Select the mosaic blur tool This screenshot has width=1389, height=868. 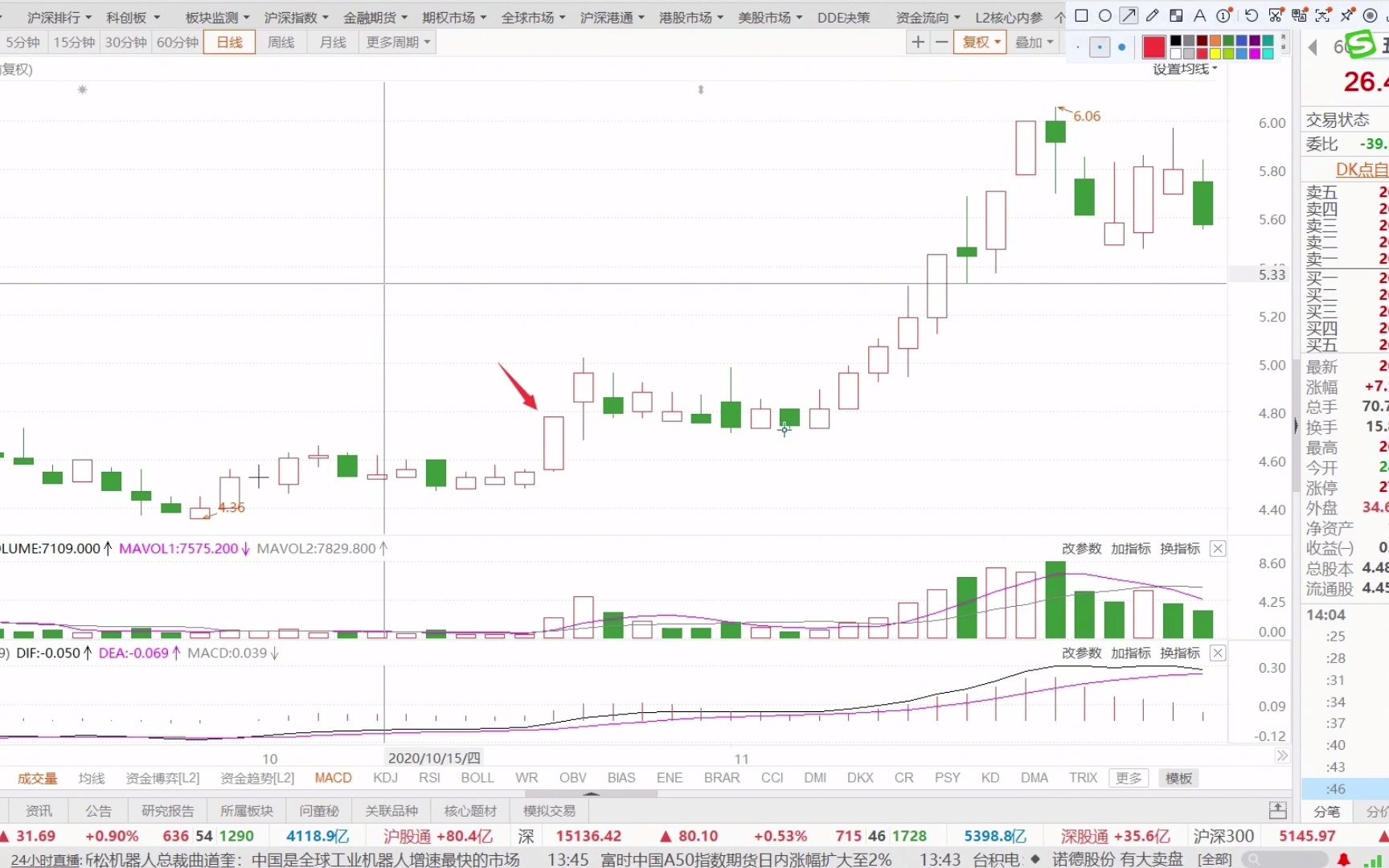[1176, 15]
